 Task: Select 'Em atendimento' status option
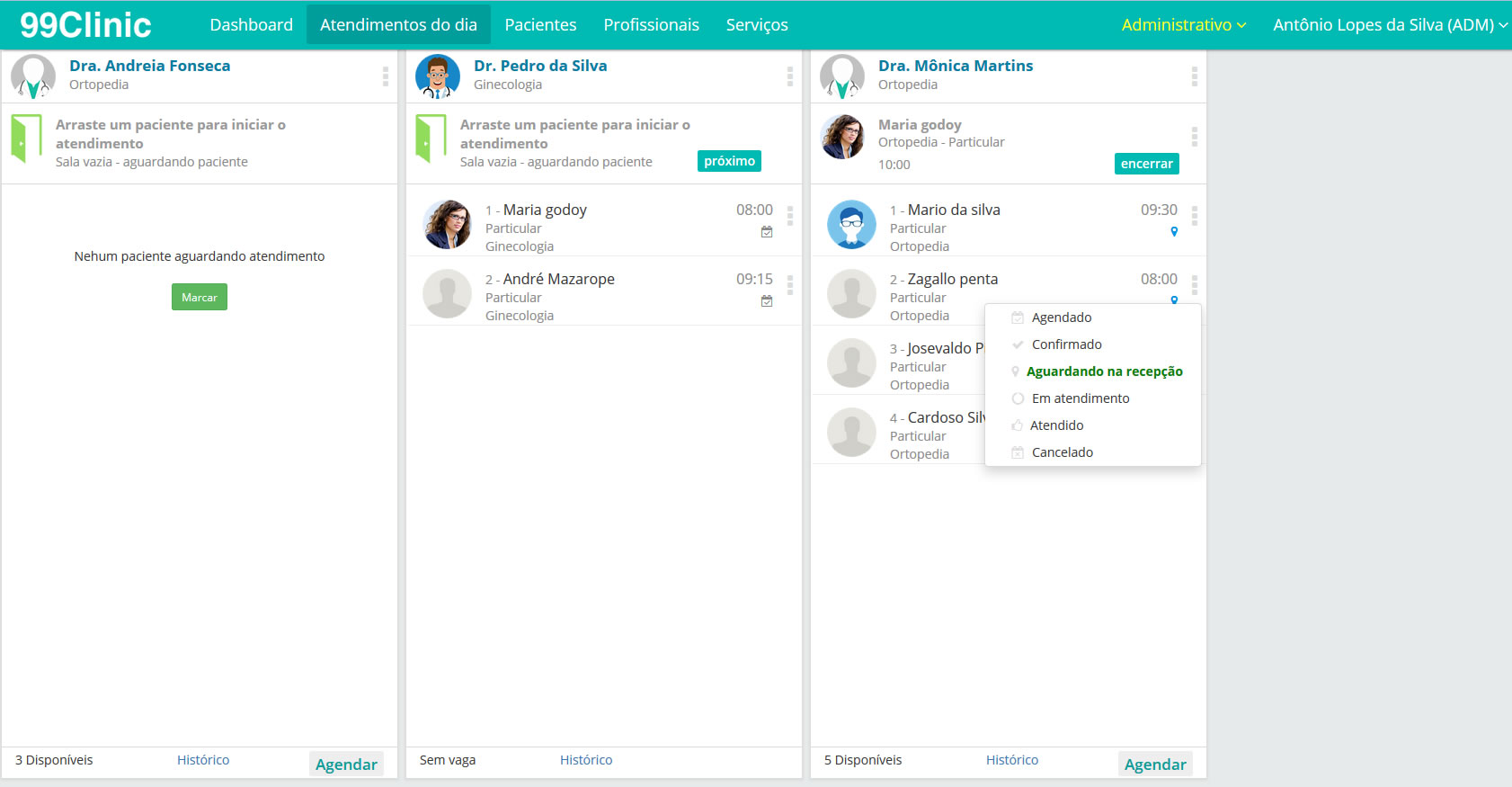(1080, 398)
